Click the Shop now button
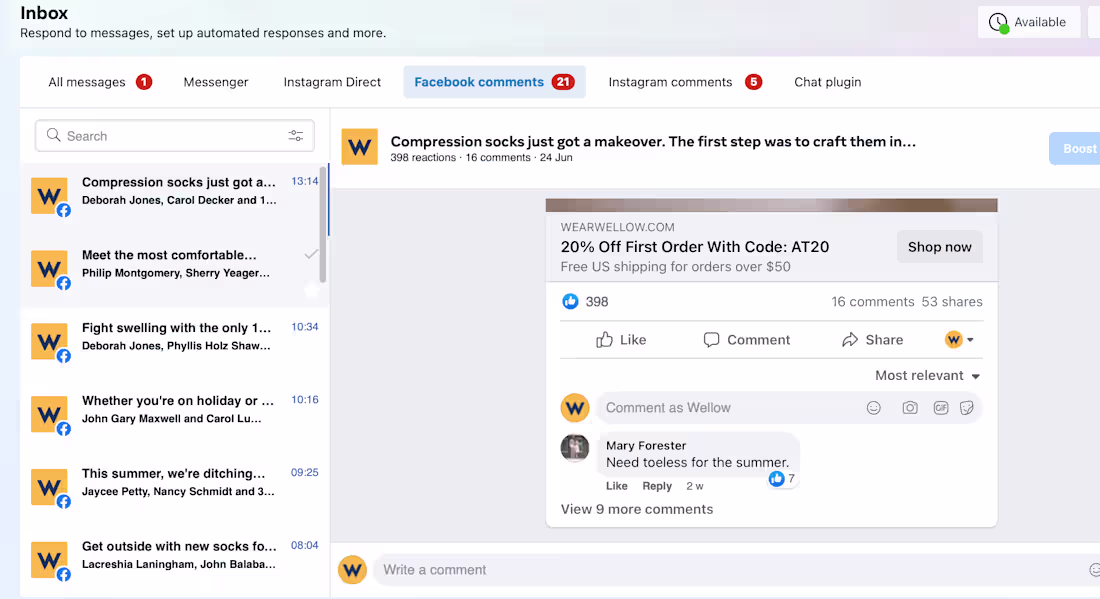Screen dimensions: 1100x599 pos(939,247)
